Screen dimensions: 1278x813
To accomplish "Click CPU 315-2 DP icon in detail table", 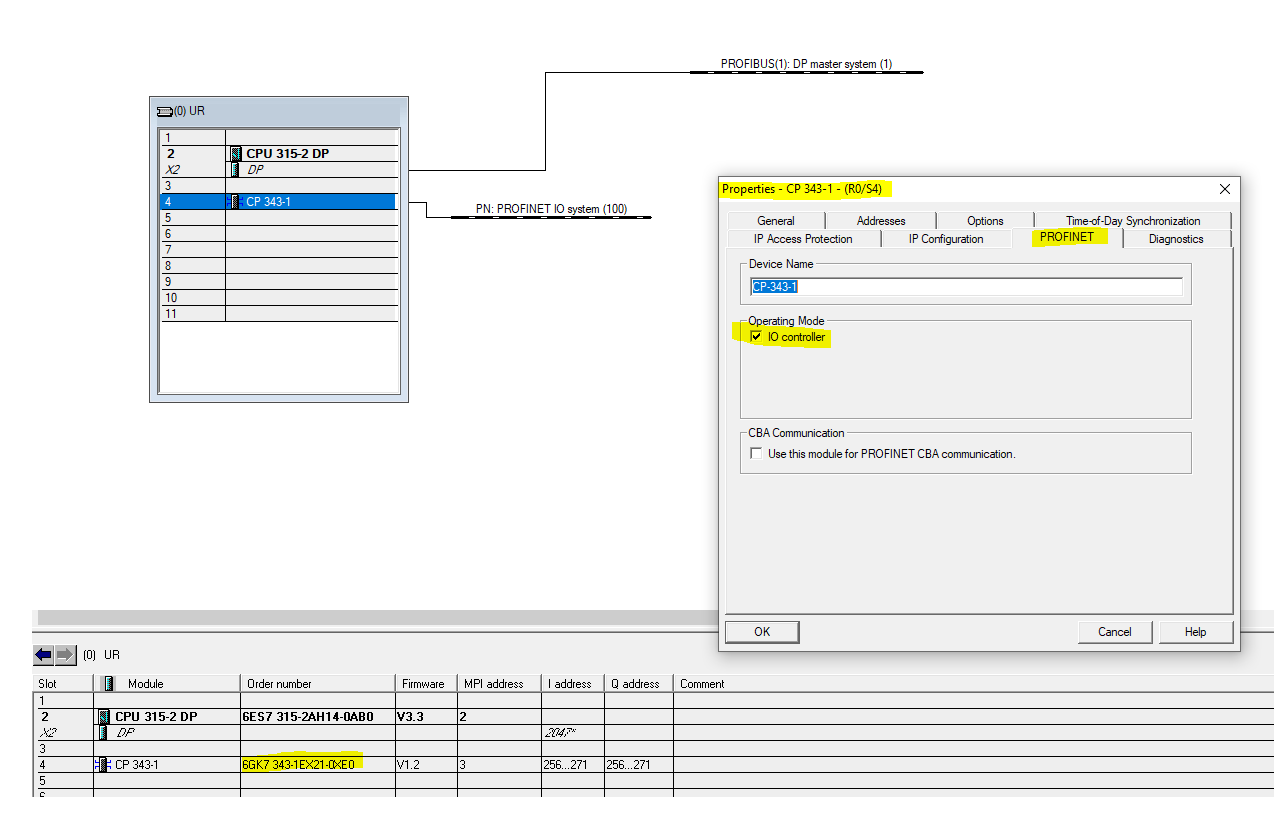I will click(104, 717).
